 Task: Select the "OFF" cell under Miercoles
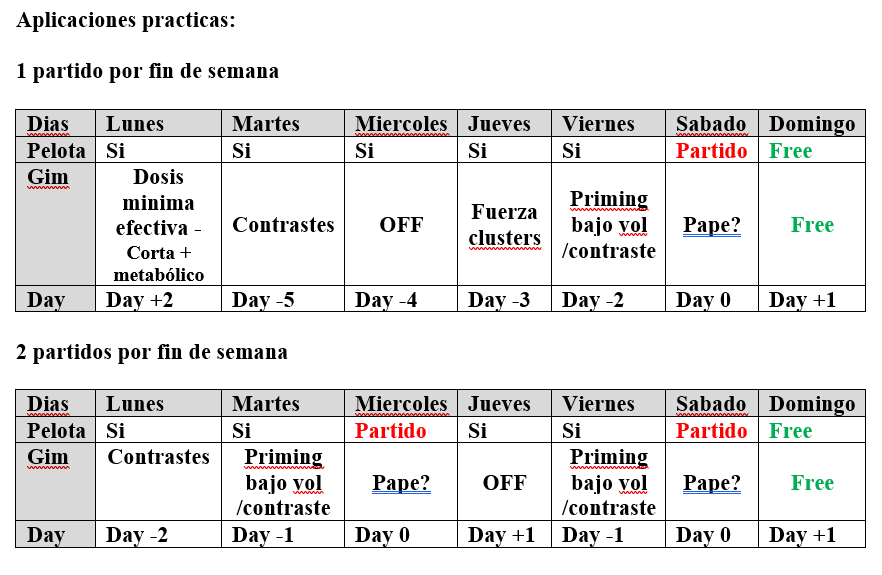coord(399,225)
